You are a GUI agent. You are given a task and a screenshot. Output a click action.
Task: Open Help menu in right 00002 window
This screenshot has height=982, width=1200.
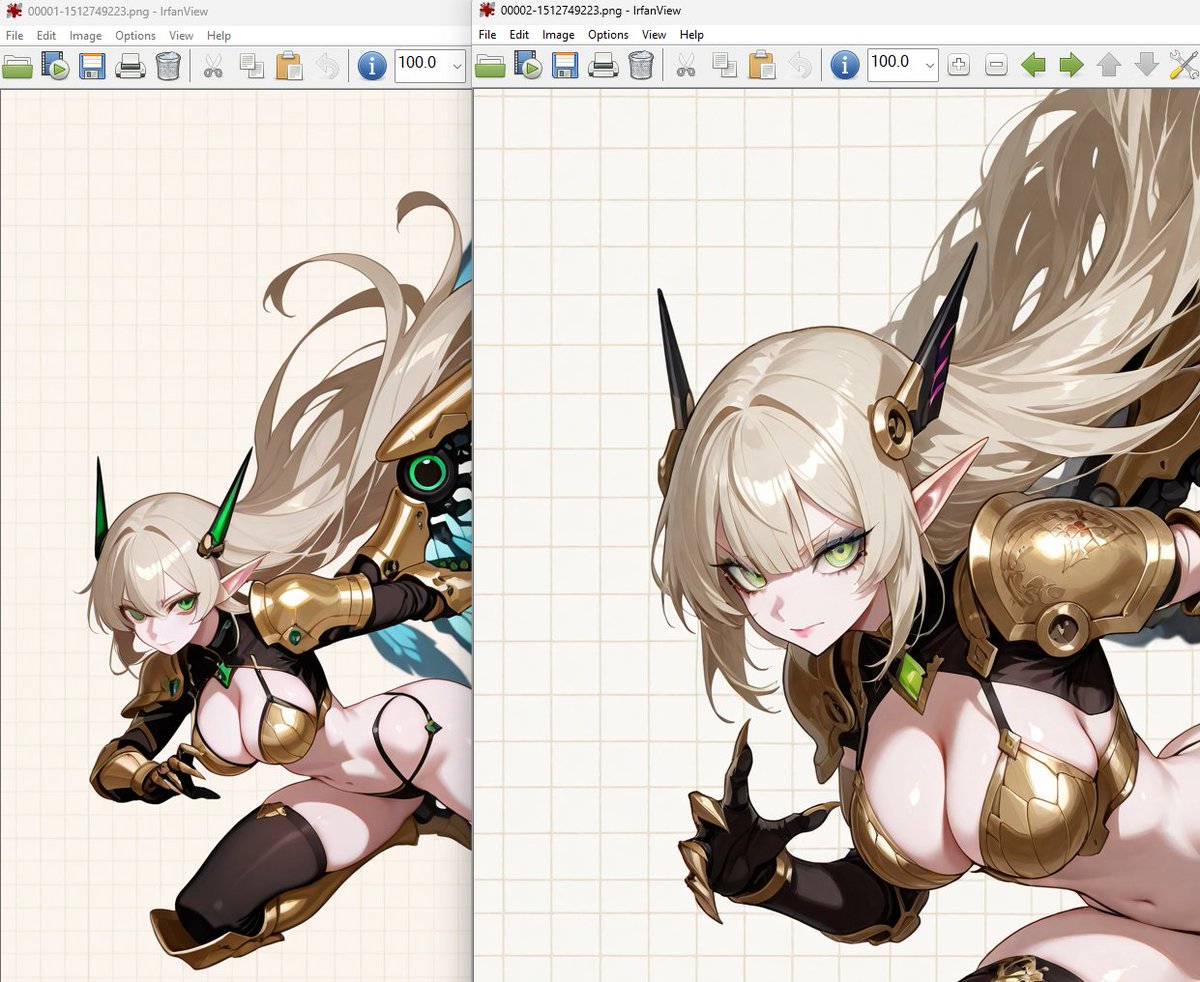point(691,35)
